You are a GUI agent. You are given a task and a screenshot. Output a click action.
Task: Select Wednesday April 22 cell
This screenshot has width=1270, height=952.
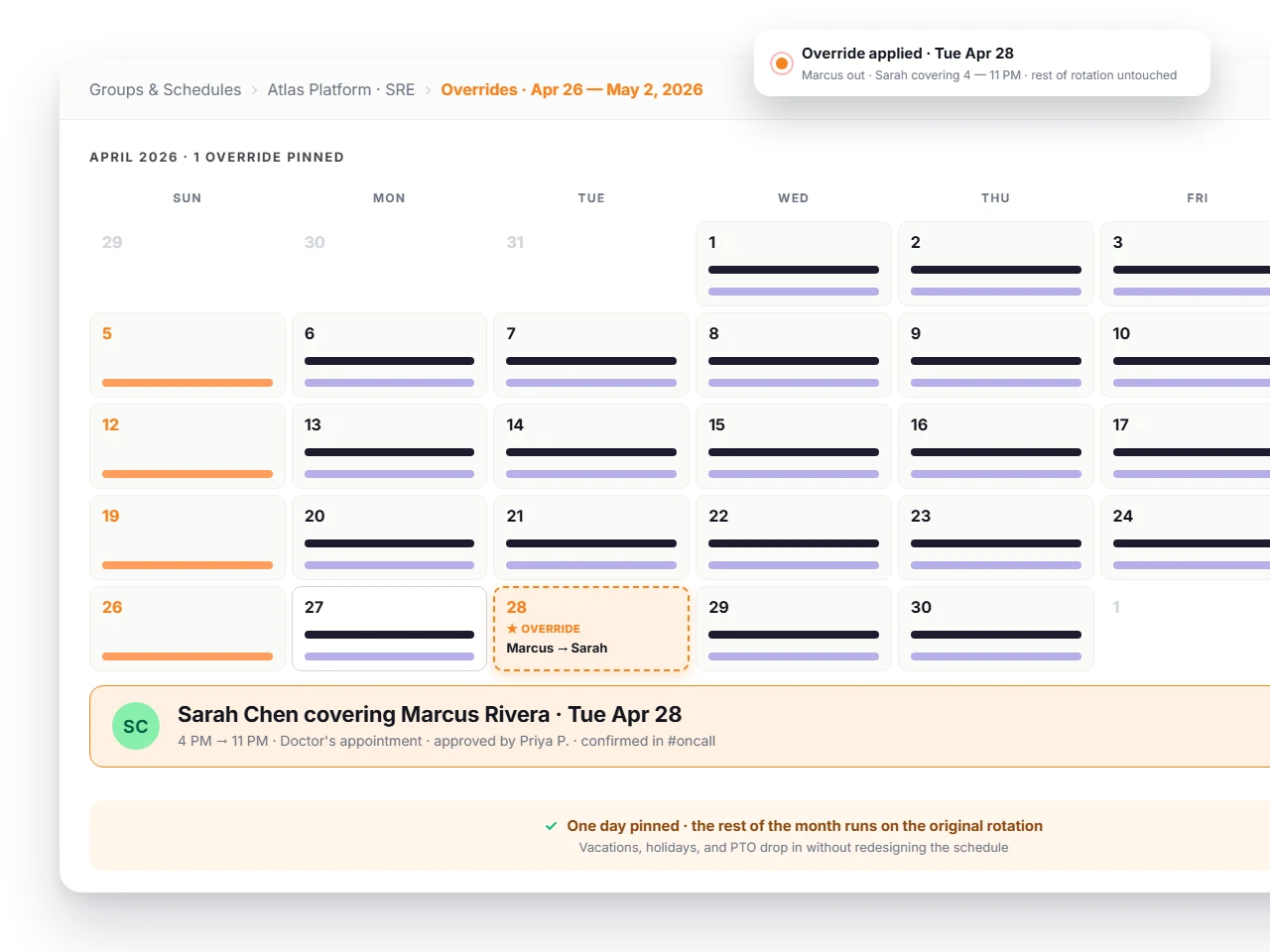[x=794, y=537]
